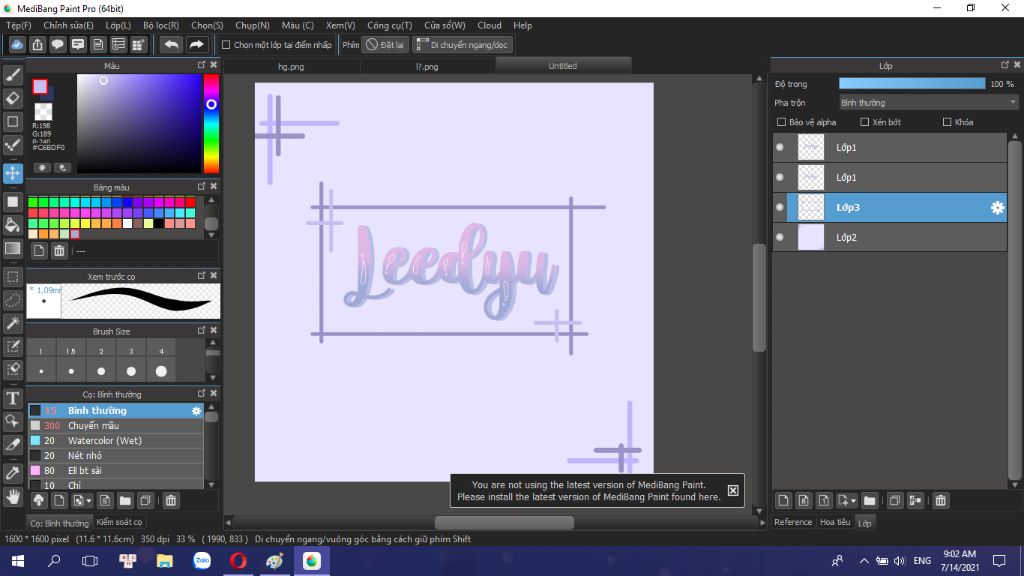Choose the rectangular Selection tool

pyautogui.click(x=12, y=277)
